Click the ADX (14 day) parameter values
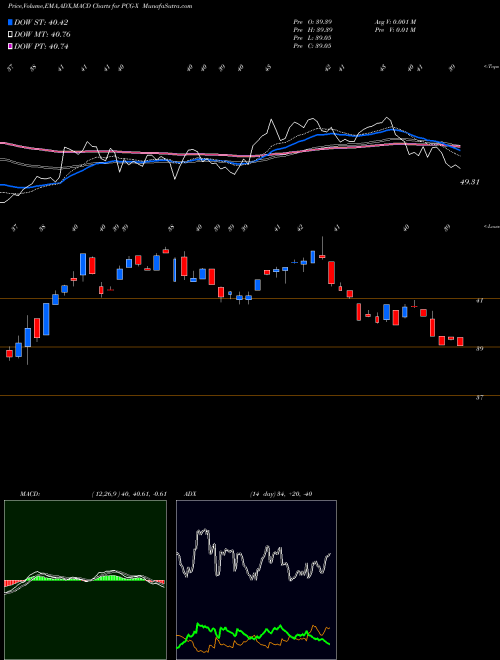The width and height of the screenshot is (500, 660). pyautogui.click(x=280, y=494)
